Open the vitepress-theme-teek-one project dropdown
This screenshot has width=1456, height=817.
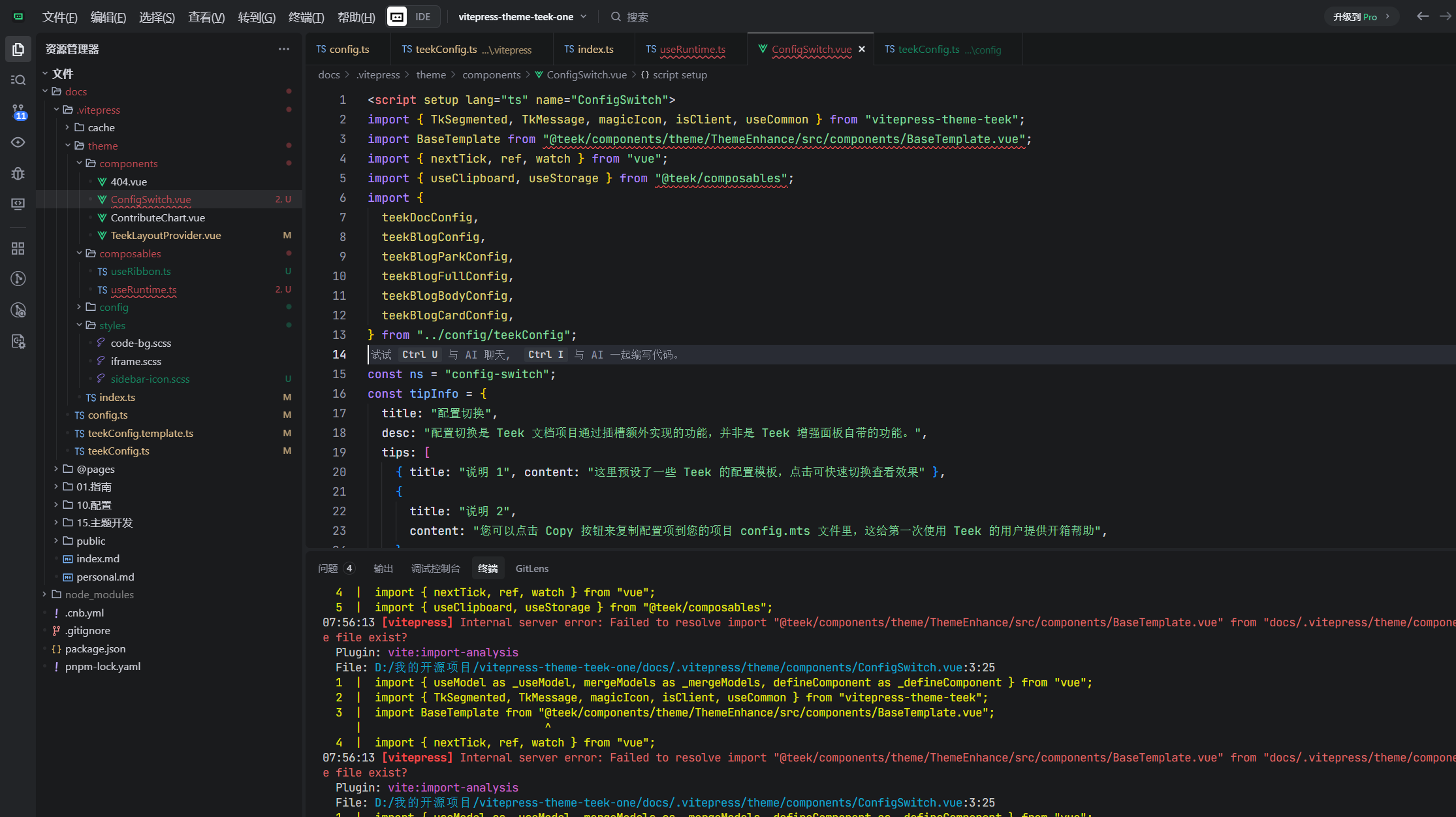[x=522, y=16]
